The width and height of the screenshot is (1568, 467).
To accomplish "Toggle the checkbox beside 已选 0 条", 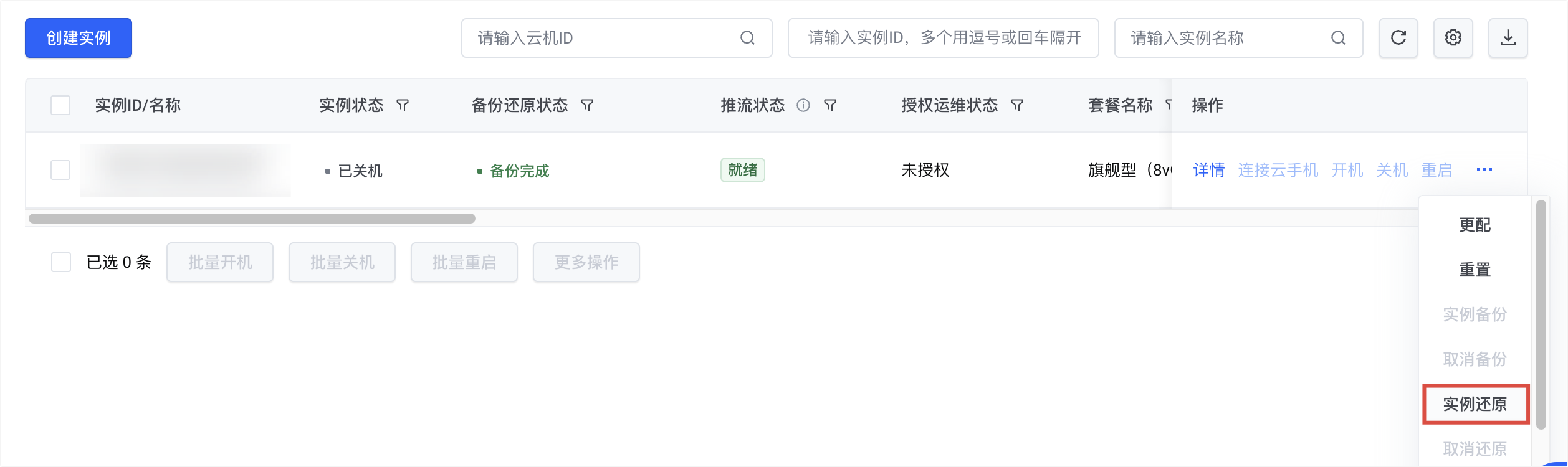I will click(x=61, y=262).
